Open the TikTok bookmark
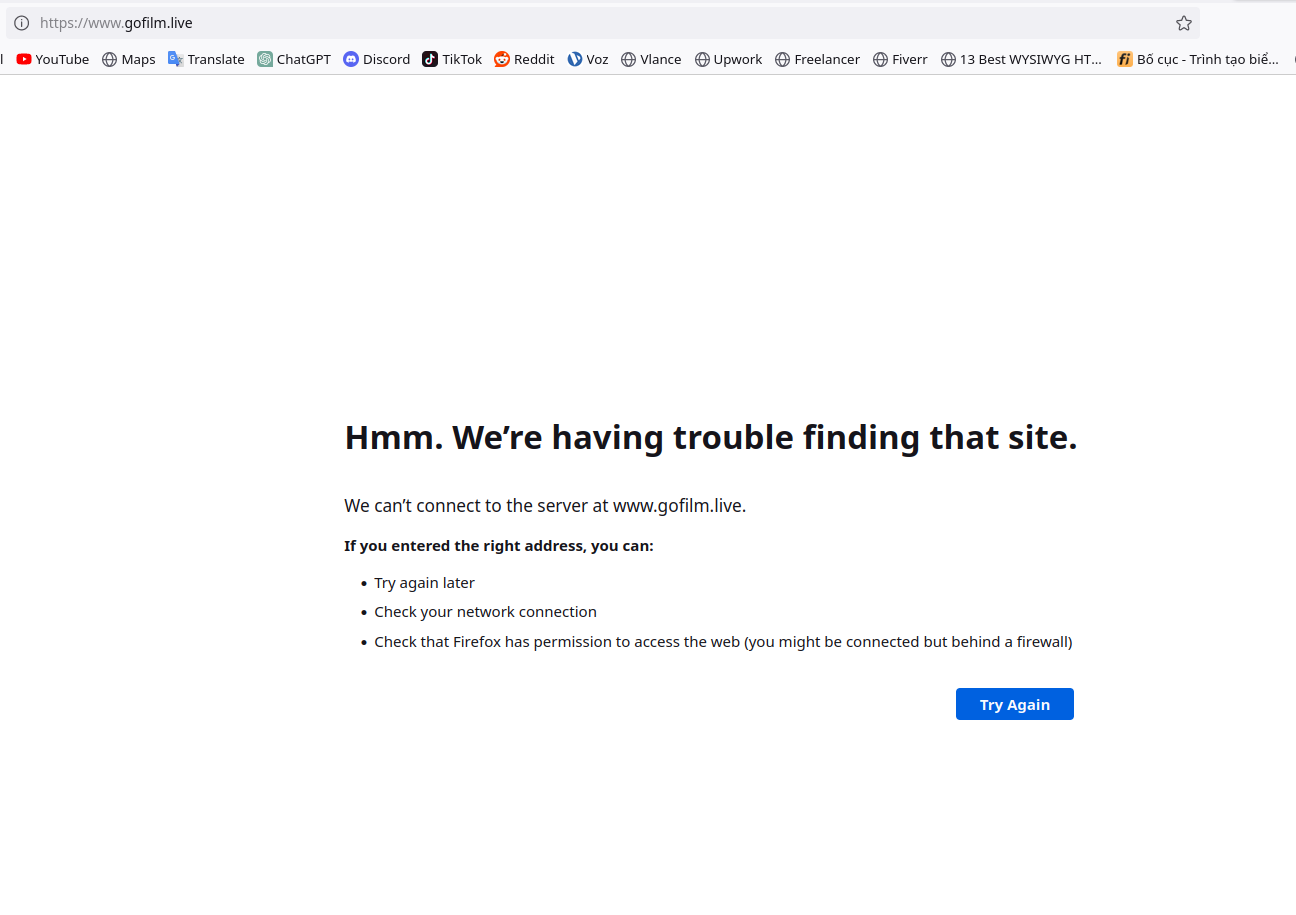Viewport: 1296px width, 915px height. click(x=452, y=59)
